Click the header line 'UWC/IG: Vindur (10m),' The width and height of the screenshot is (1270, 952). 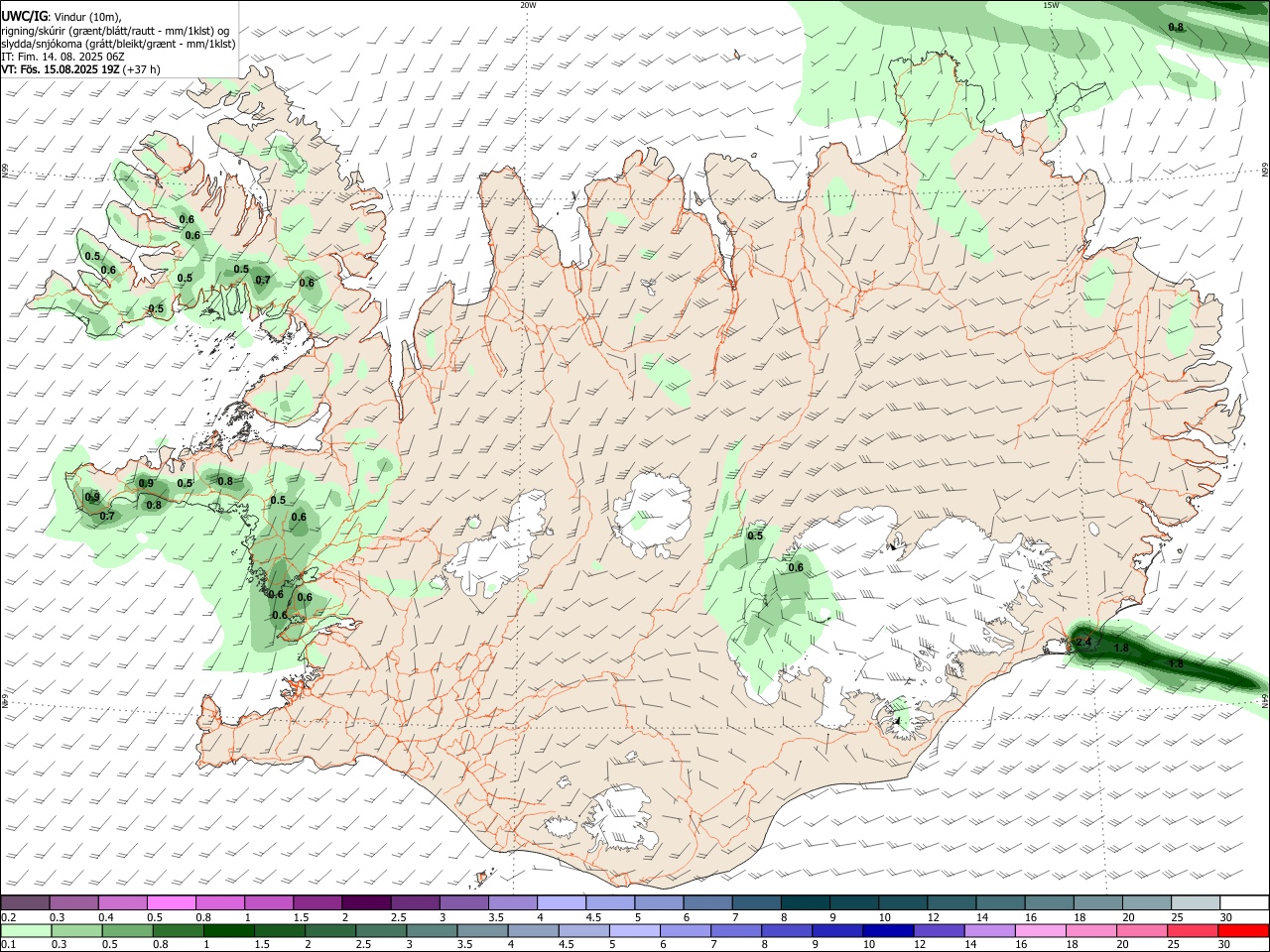coord(61,17)
